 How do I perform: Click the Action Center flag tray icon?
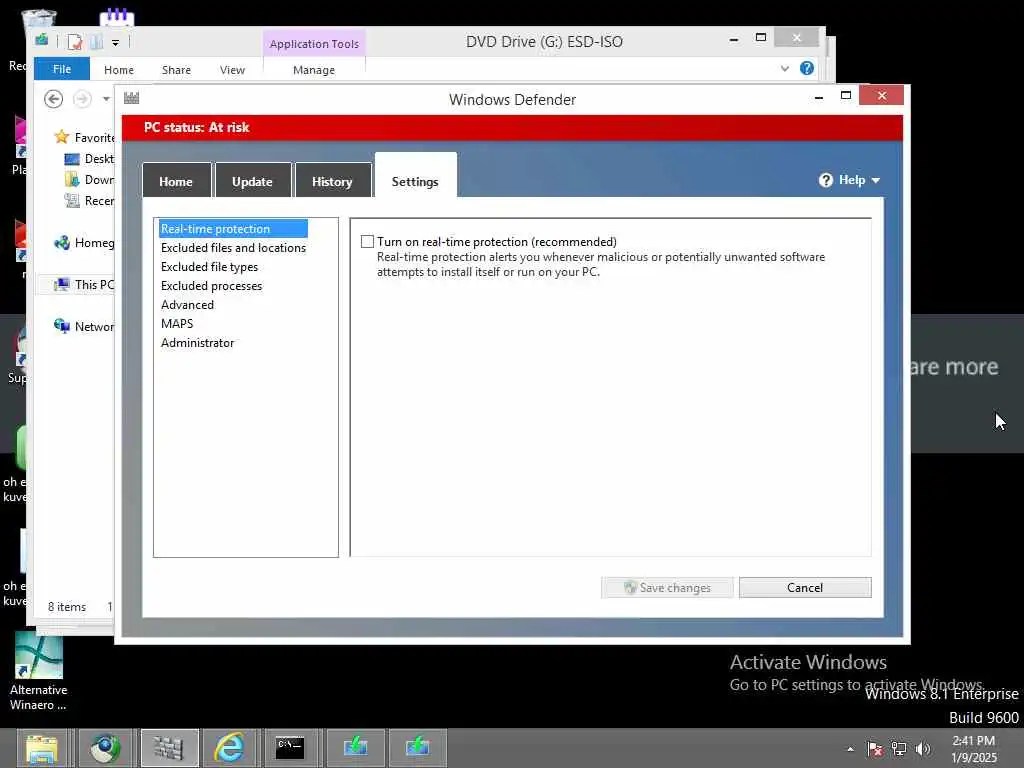[x=874, y=749]
